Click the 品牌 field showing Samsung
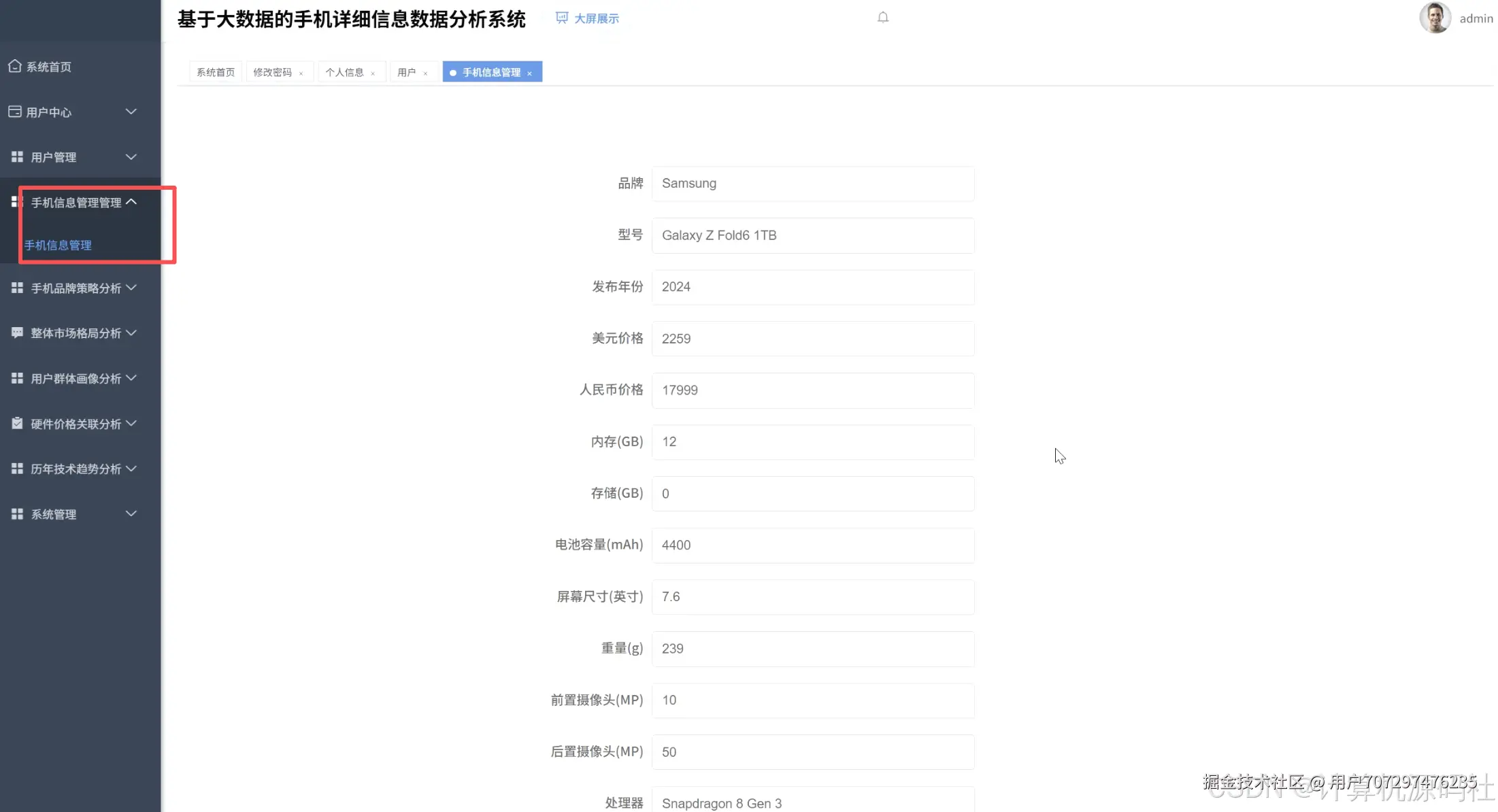 point(812,184)
